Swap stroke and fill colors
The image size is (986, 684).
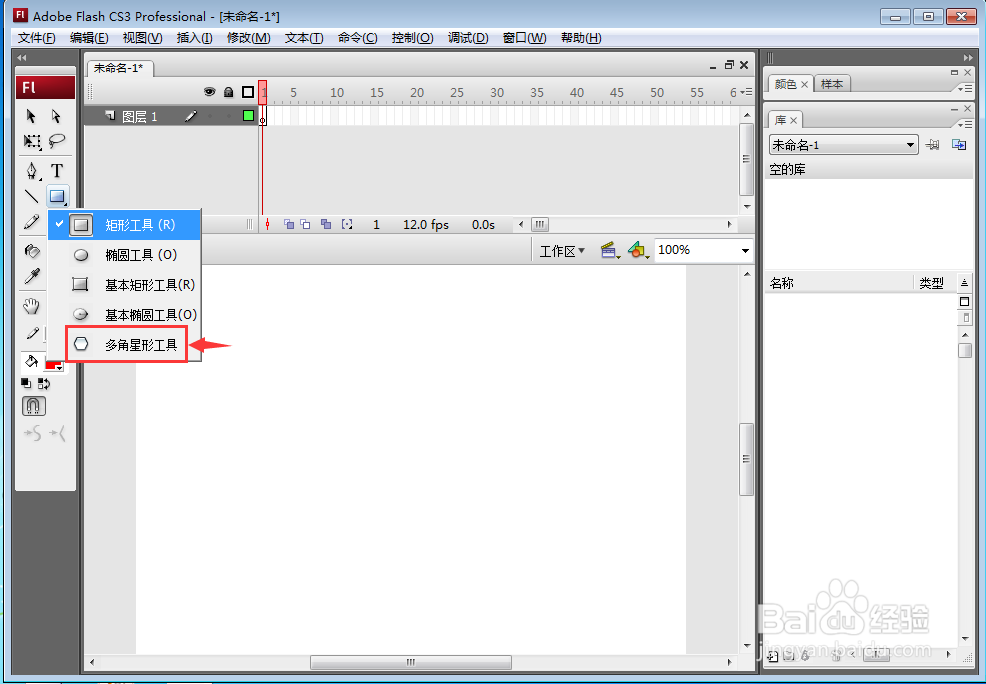(x=44, y=383)
